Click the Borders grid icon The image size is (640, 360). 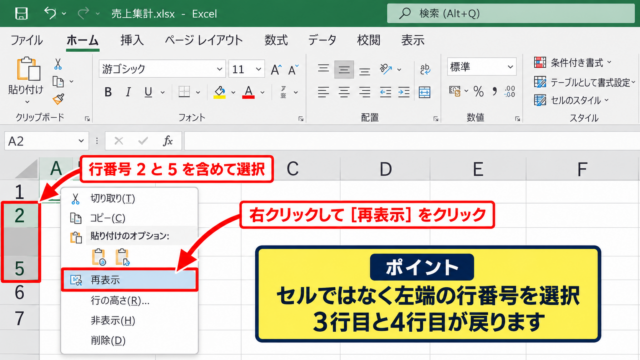tap(184, 92)
